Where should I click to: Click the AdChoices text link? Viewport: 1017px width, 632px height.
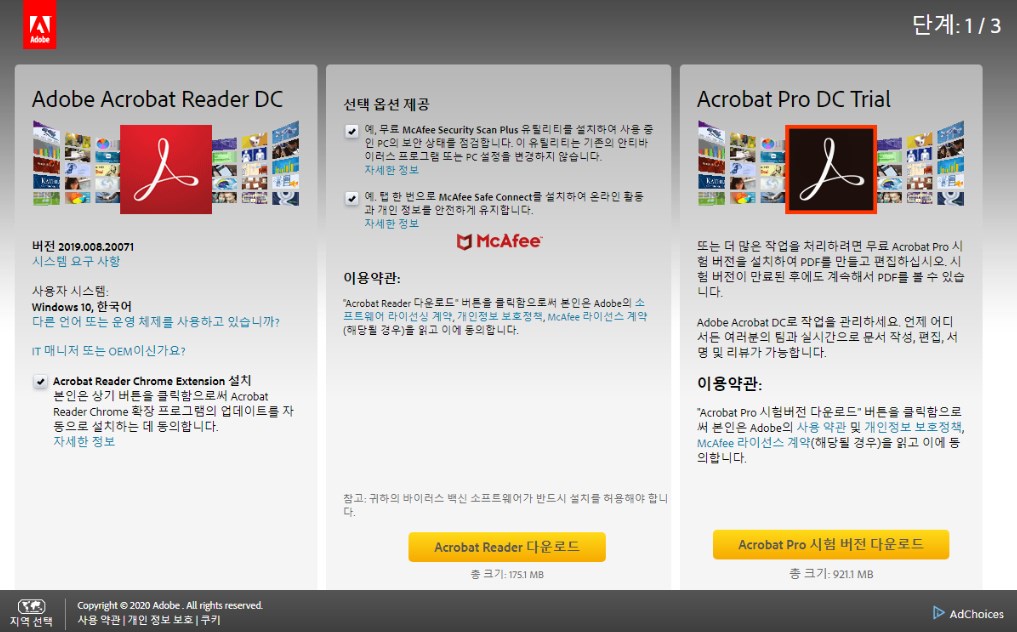click(976, 614)
